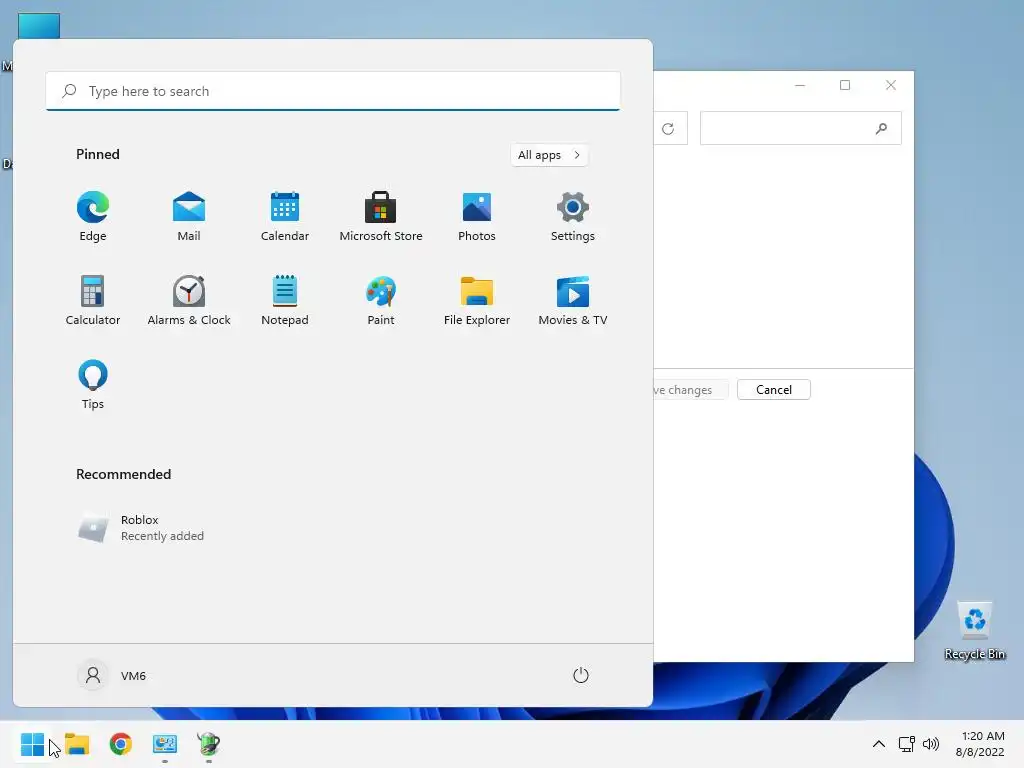Open the Calendar app
Screen dimensions: 1024x768
285,217
